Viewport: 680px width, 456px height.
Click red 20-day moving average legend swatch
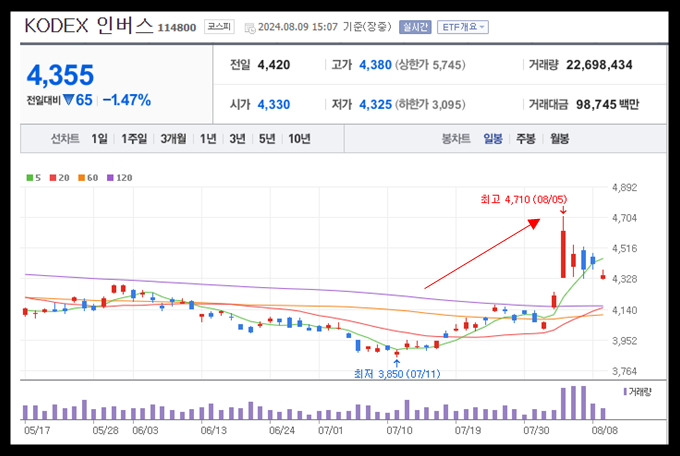point(53,177)
